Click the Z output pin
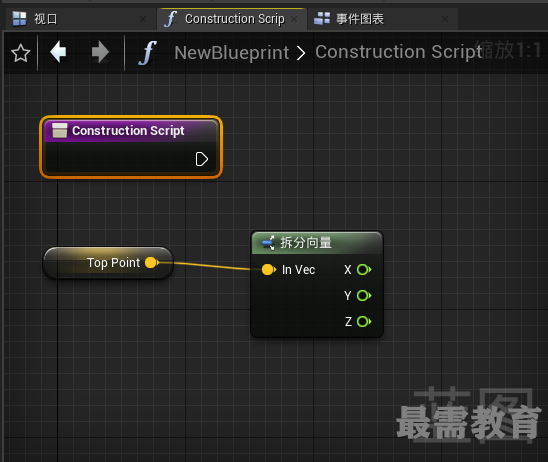 364,322
